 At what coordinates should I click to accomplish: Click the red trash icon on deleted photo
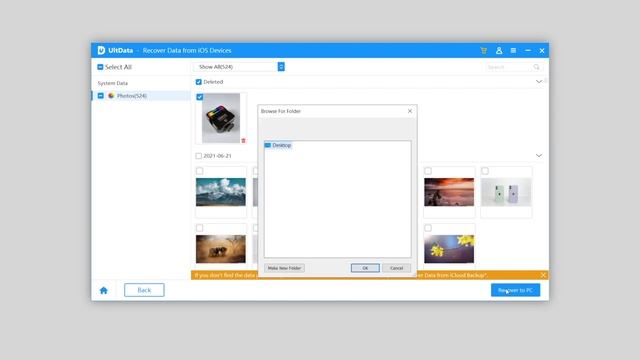[243, 140]
